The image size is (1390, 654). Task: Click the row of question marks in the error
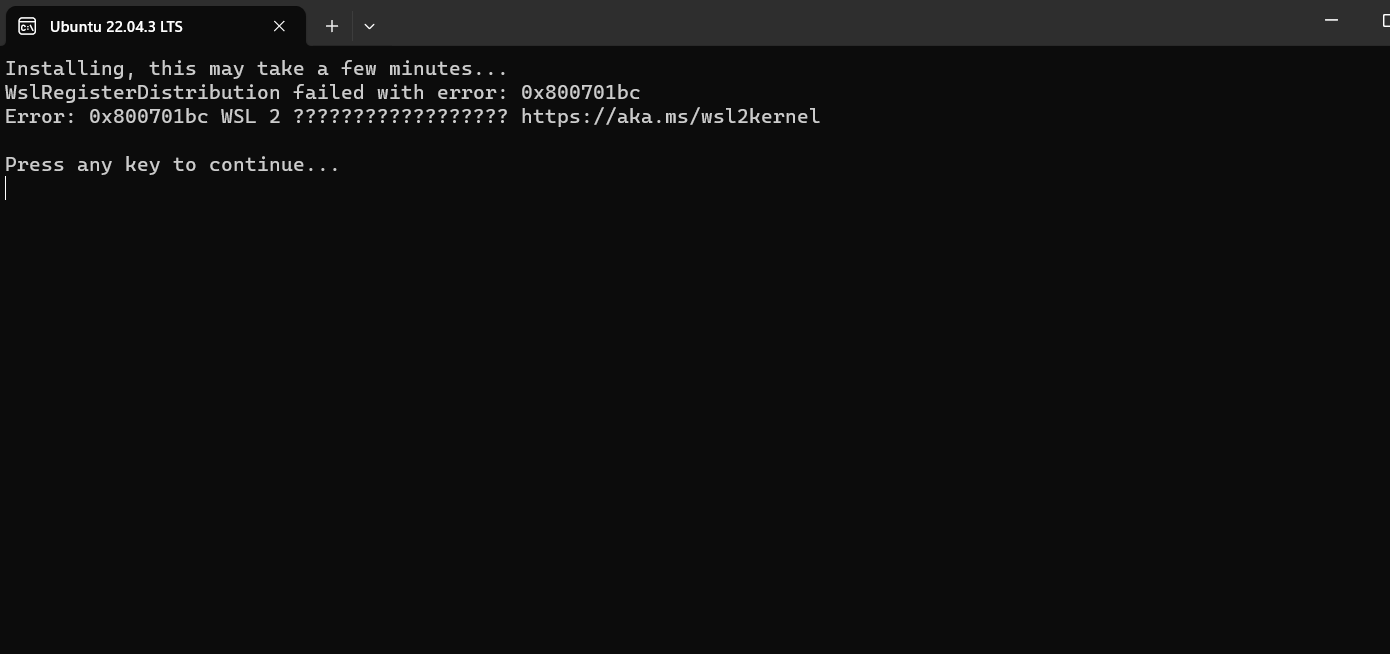[400, 116]
